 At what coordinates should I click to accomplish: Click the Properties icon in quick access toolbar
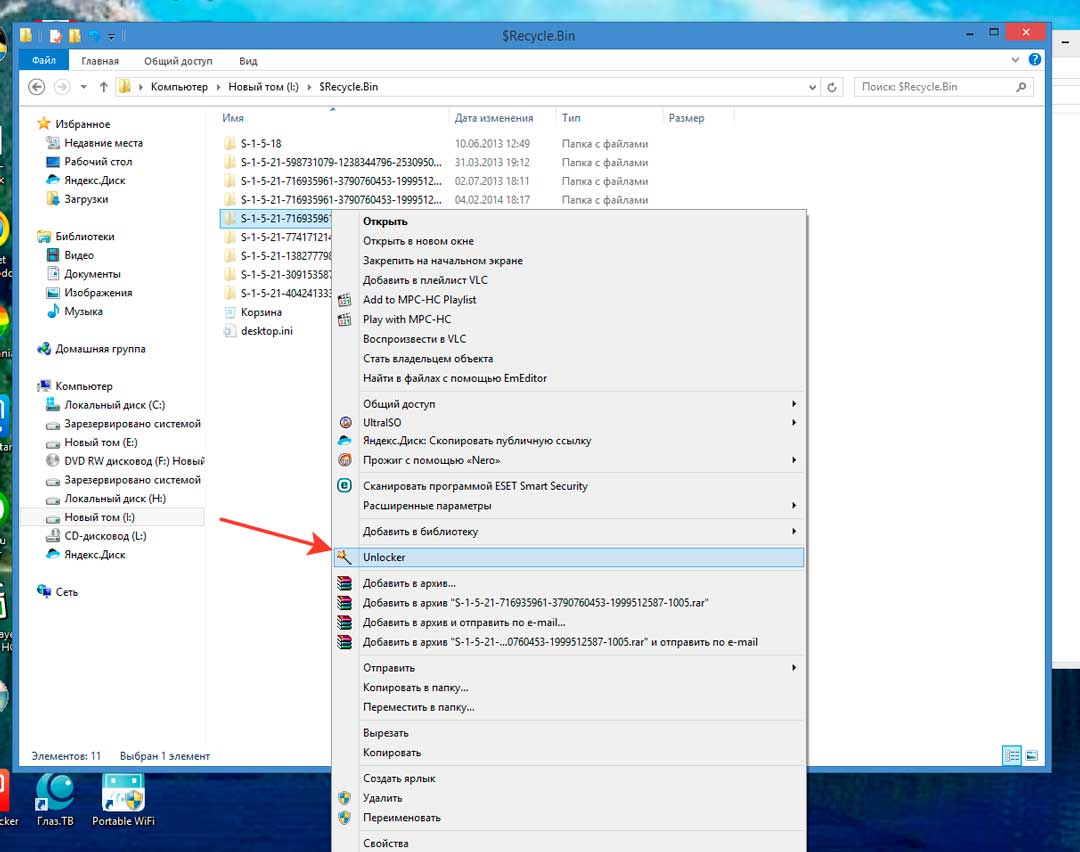click(x=56, y=35)
